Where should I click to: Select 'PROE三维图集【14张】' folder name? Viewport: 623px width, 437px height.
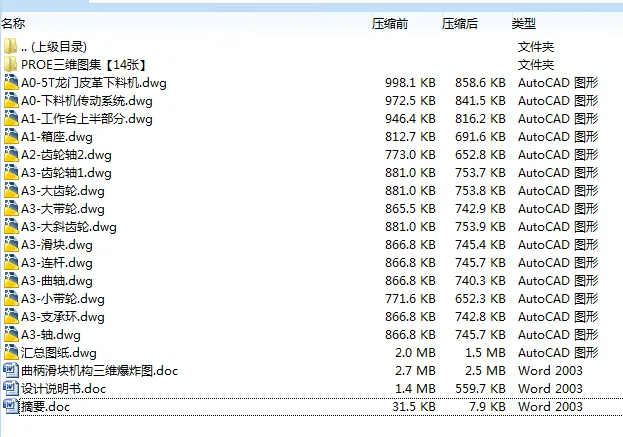pos(84,65)
